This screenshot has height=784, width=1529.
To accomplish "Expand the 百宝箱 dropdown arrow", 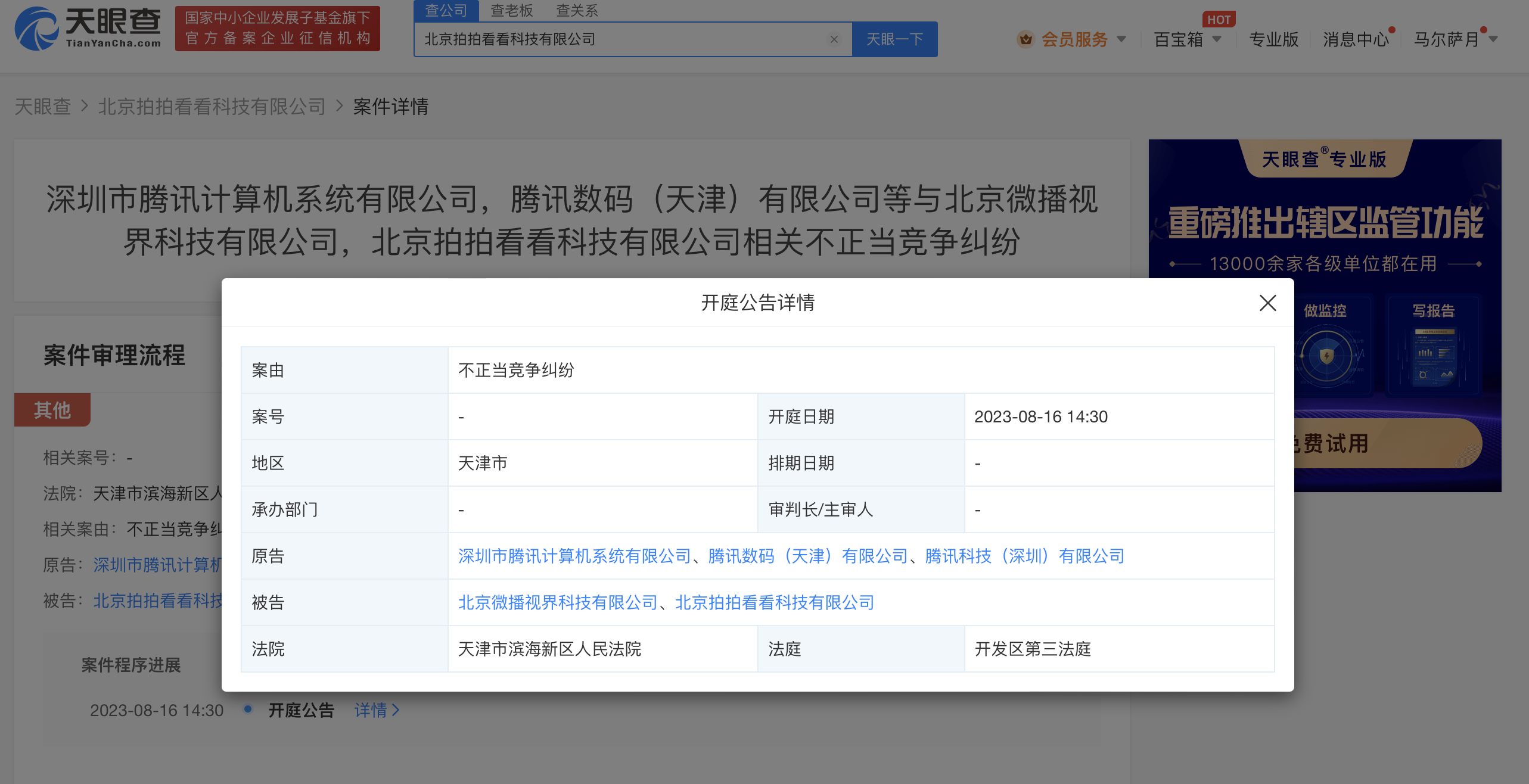I will pos(1217,39).
